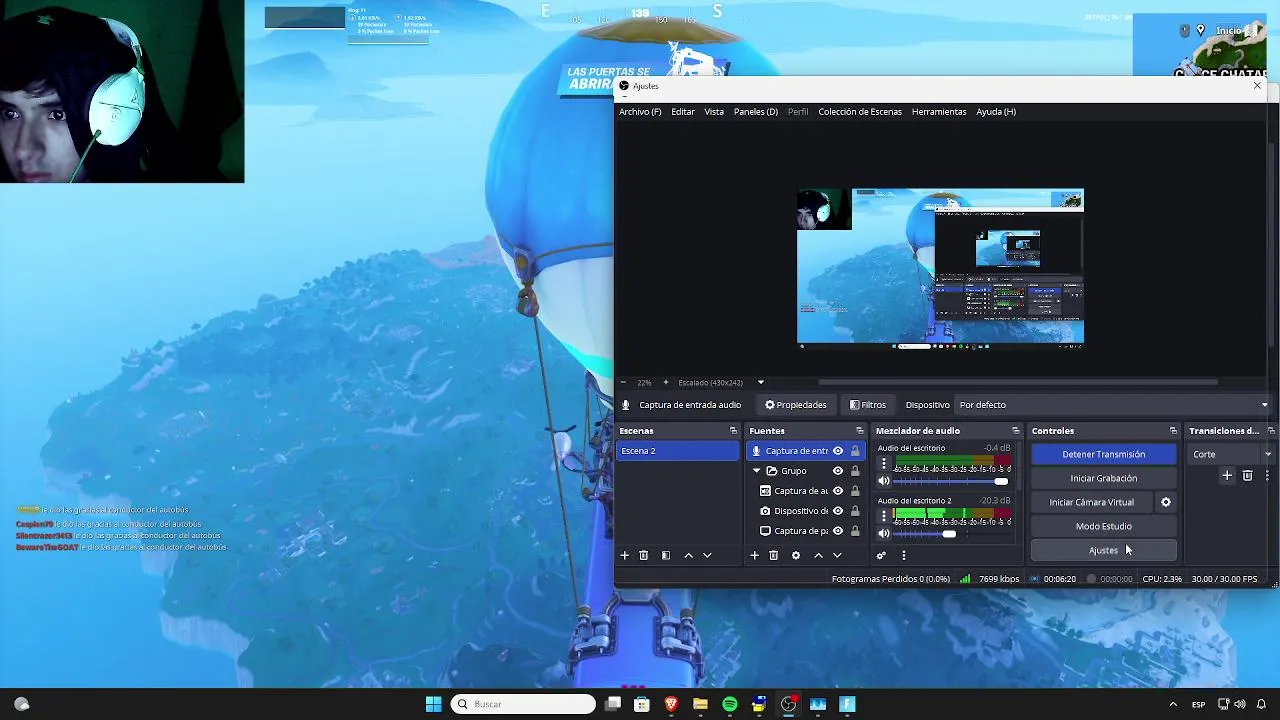Open advanced audio properties gears icon
Image resolution: width=1280 pixels, height=720 pixels.
pyautogui.click(x=881, y=555)
